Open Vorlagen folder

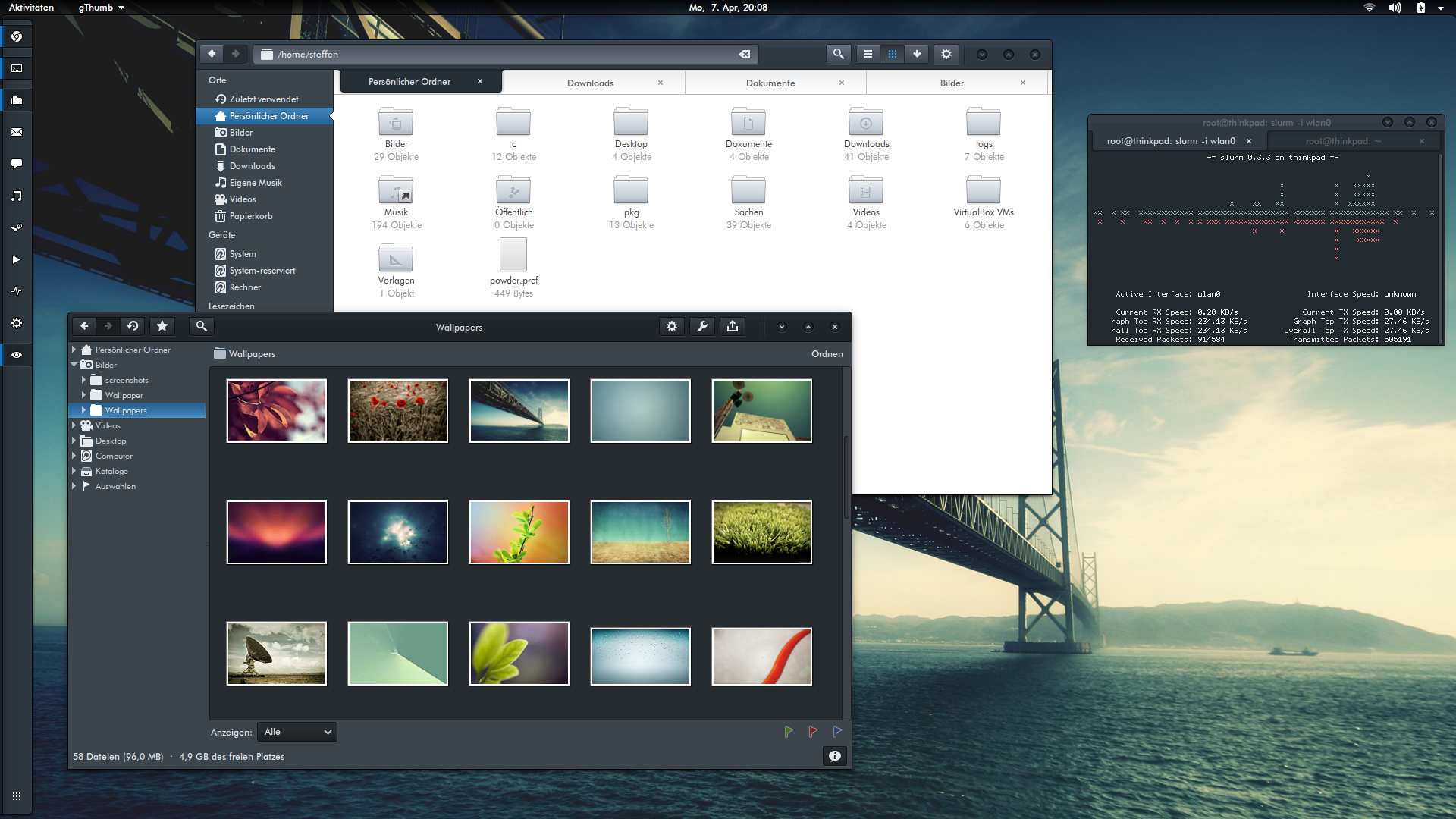[x=396, y=270]
